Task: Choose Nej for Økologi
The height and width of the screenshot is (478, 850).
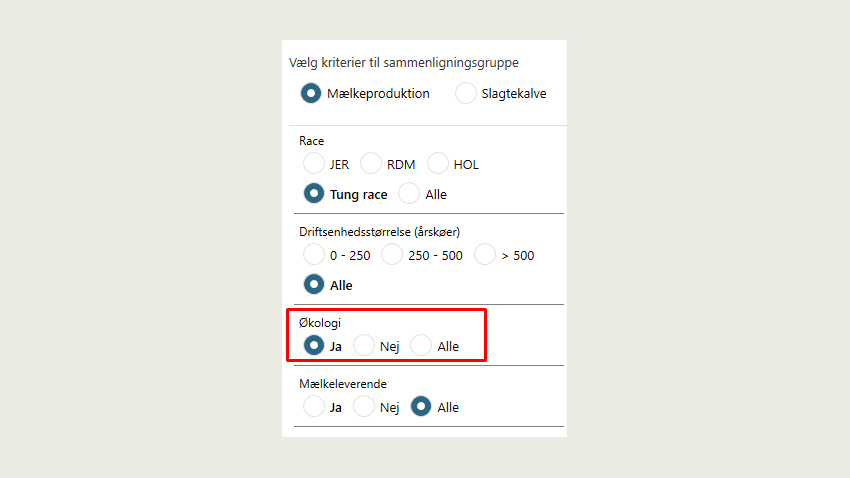Action: tap(364, 346)
